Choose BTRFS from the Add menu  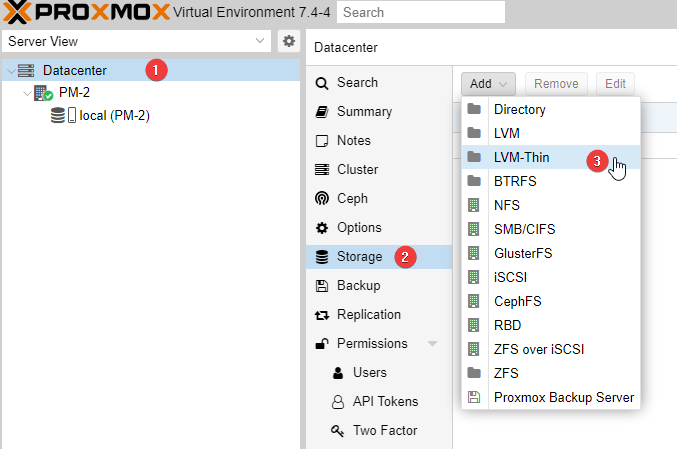pos(551,181)
